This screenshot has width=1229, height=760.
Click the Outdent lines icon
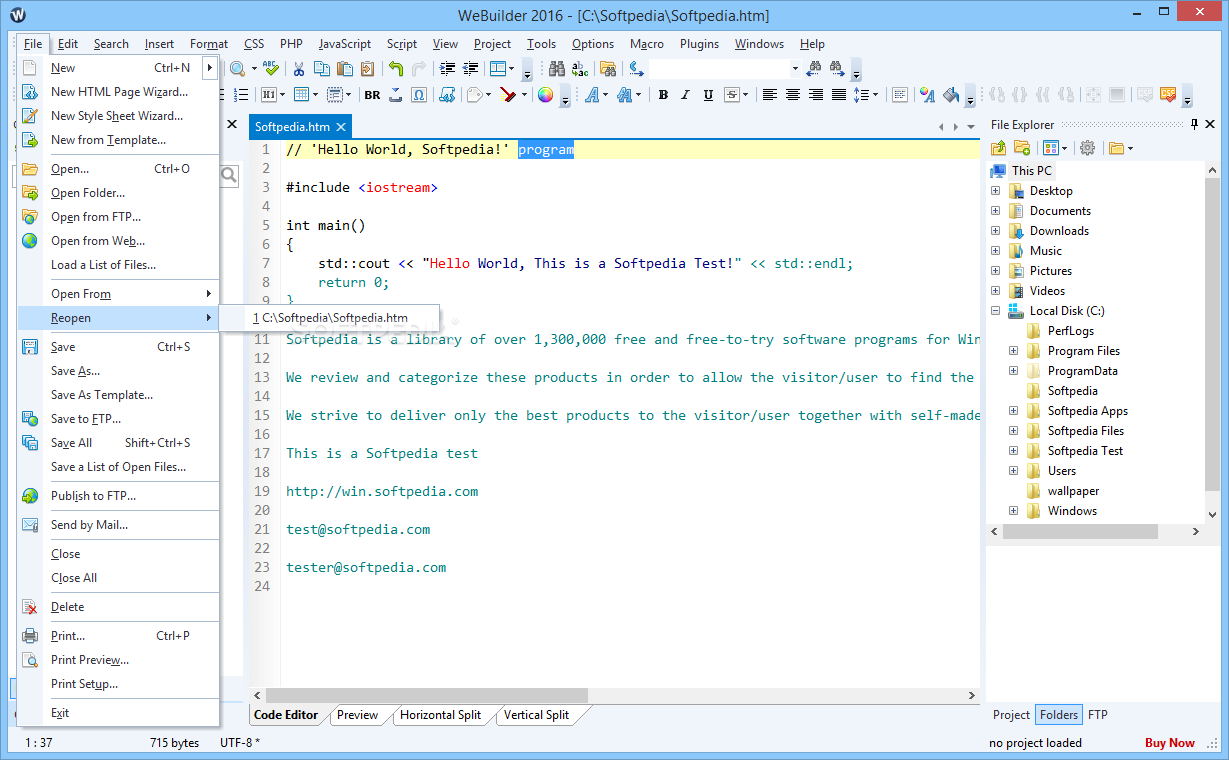470,68
